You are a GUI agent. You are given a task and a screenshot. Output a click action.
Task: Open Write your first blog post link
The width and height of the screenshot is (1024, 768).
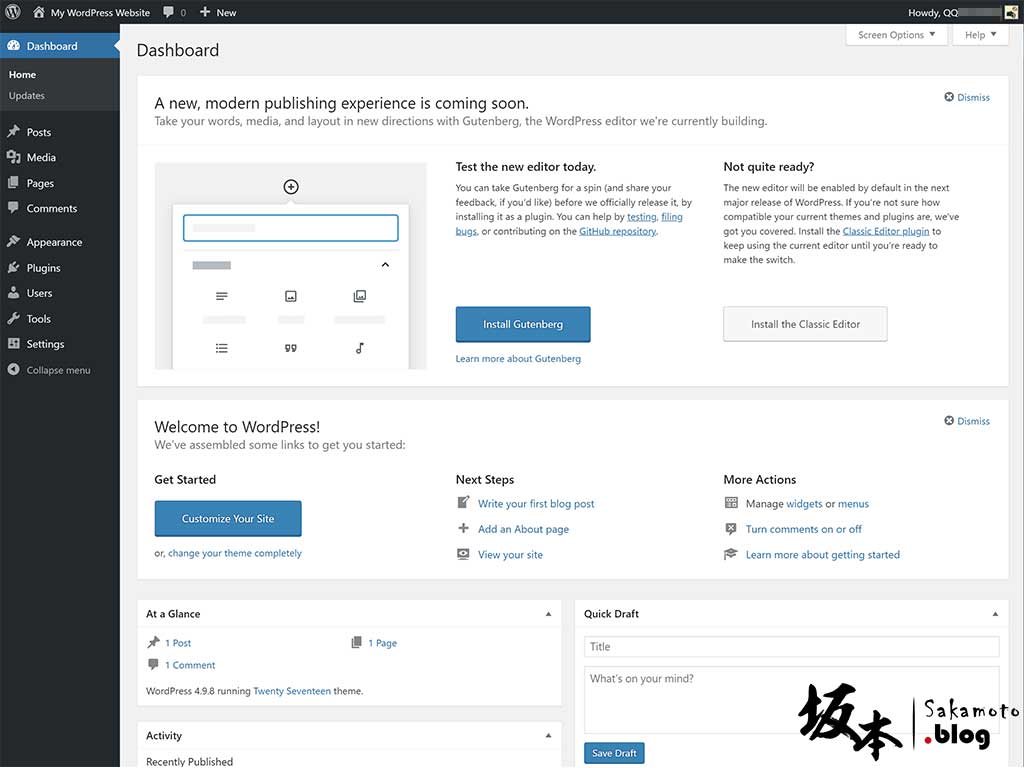click(536, 504)
